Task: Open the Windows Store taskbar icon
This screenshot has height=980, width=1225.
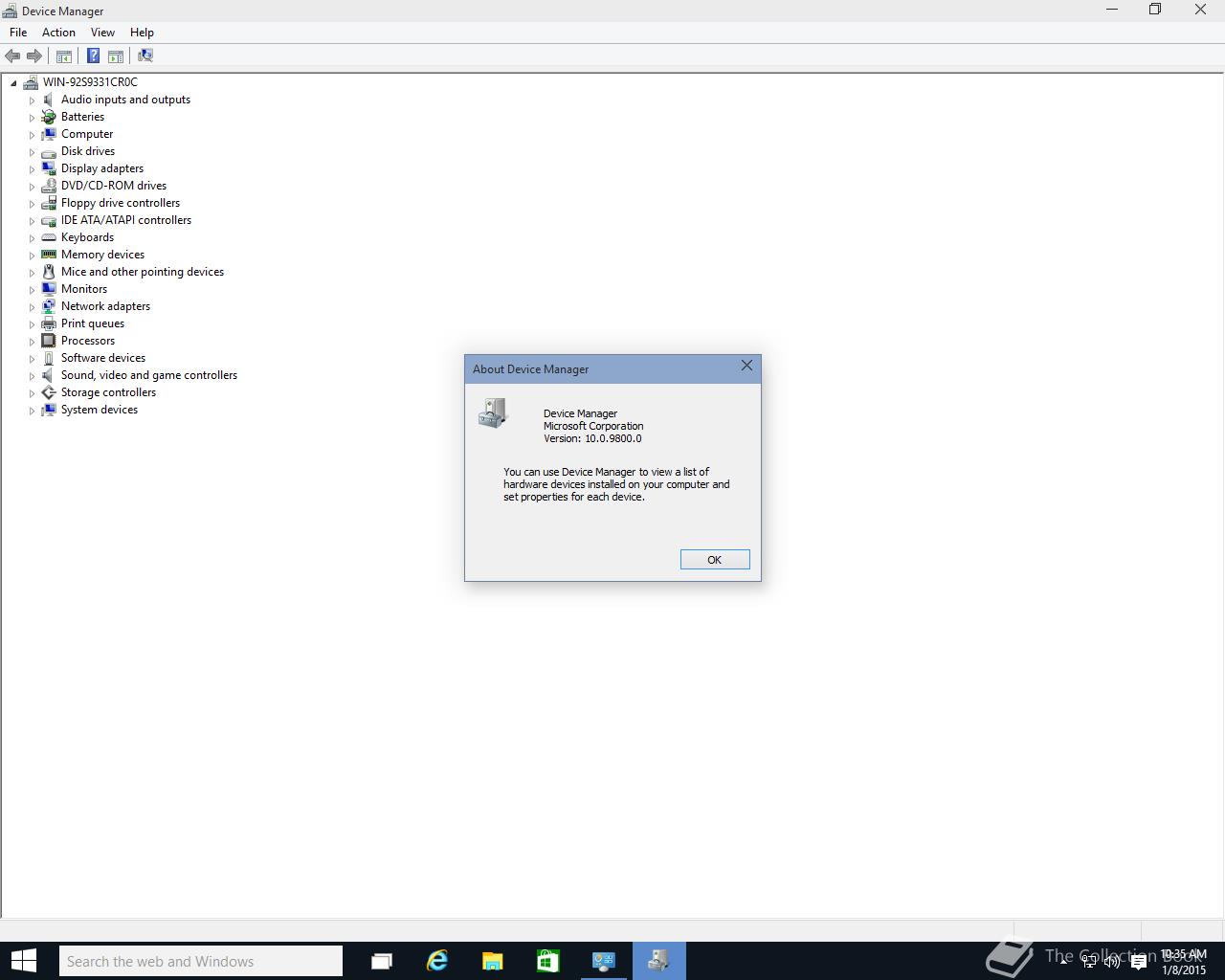Action: [x=547, y=961]
